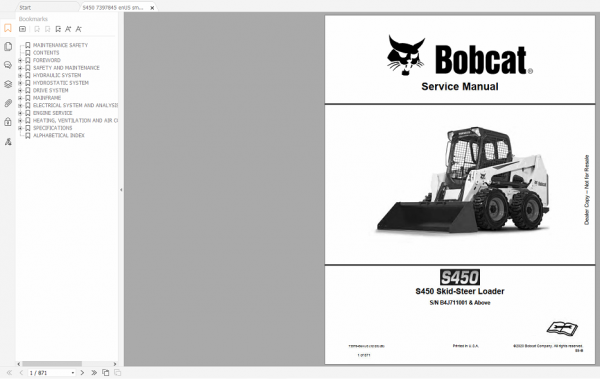Click the bookmark icon beside CONTENTS
Screen dimensions: 600x379
[28, 53]
